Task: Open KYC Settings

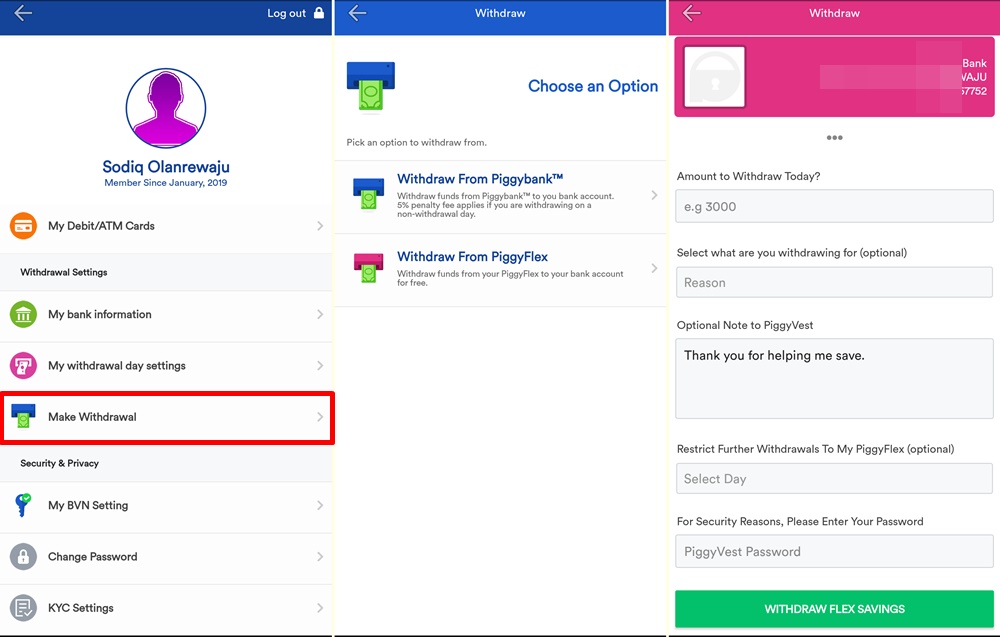Action: pyautogui.click(x=166, y=608)
